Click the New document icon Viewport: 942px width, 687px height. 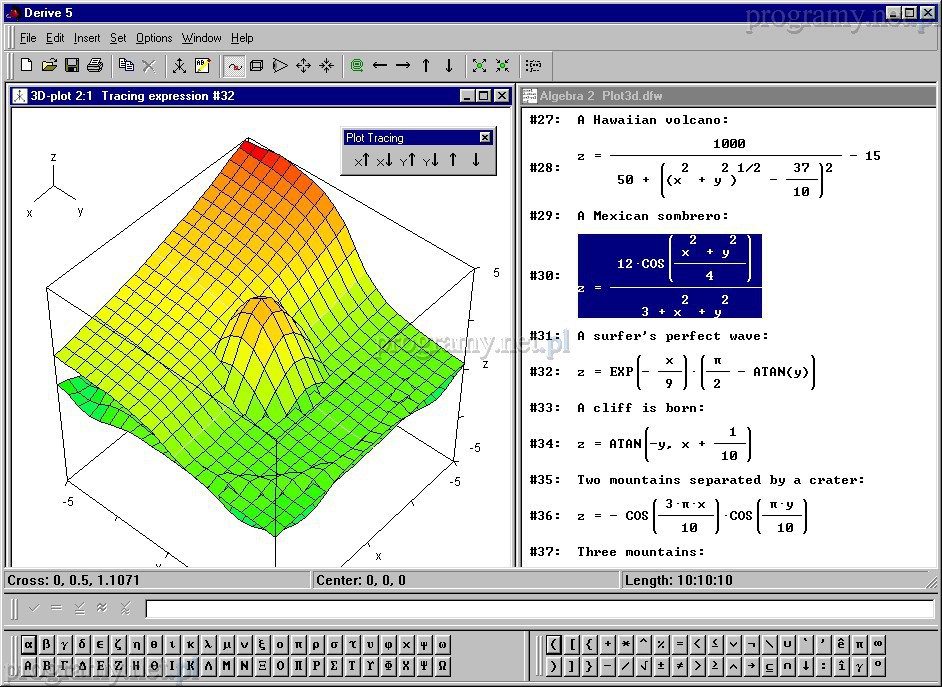coord(27,66)
